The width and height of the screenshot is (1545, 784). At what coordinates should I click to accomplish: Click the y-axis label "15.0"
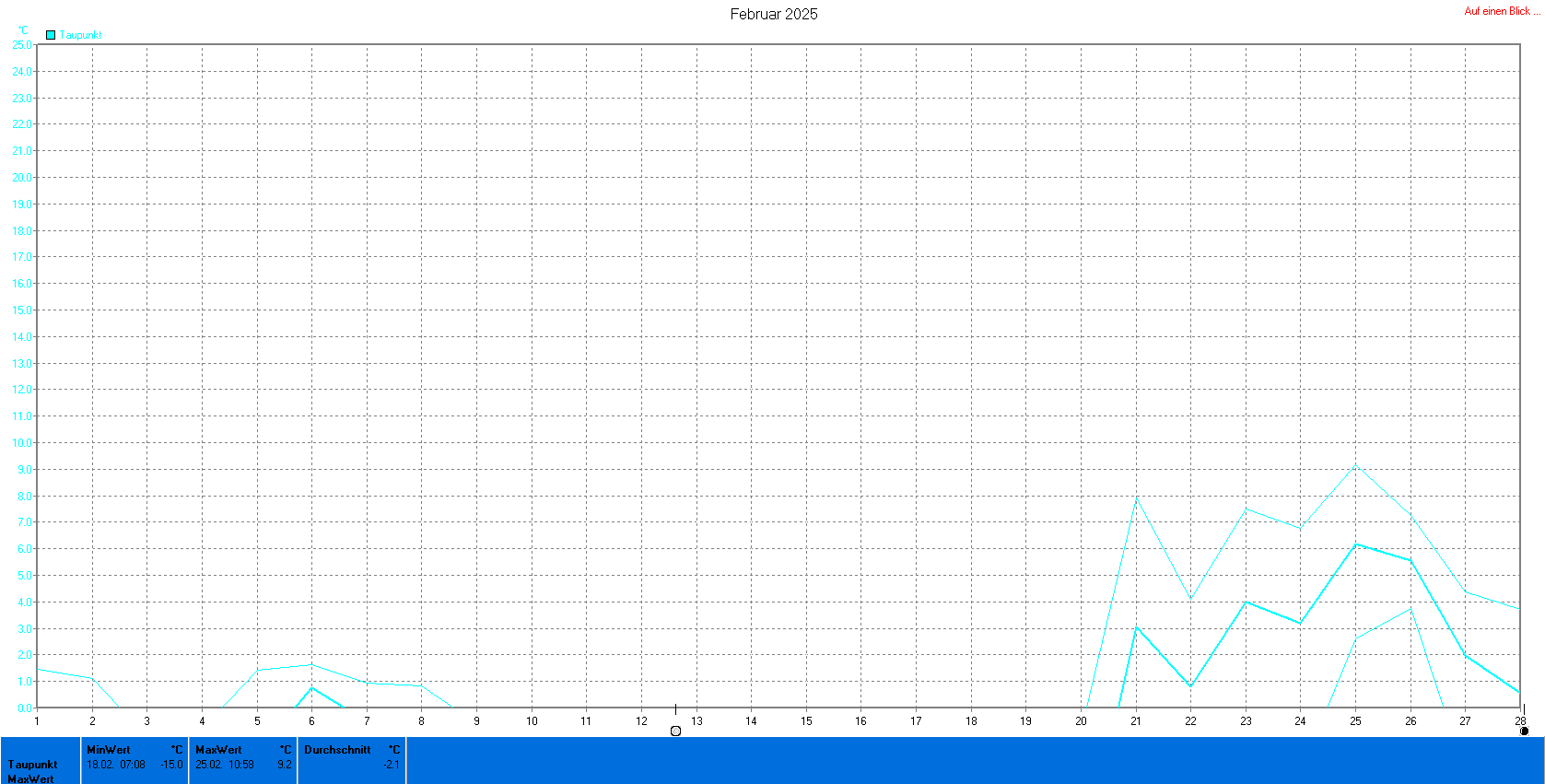click(21, 310)
